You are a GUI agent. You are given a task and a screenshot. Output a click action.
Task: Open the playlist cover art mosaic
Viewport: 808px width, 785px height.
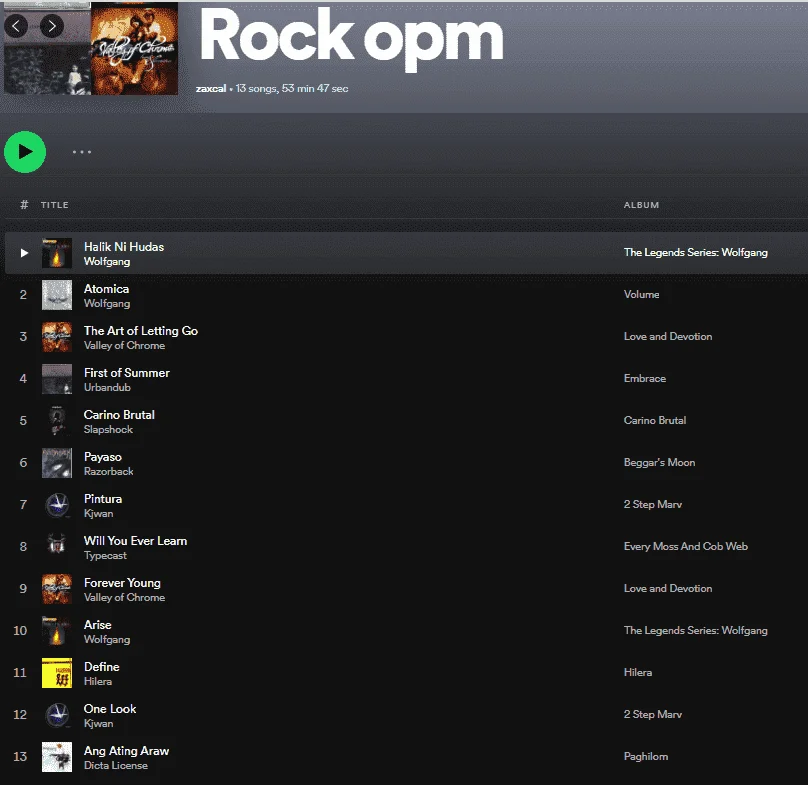(x=91, y=48)
